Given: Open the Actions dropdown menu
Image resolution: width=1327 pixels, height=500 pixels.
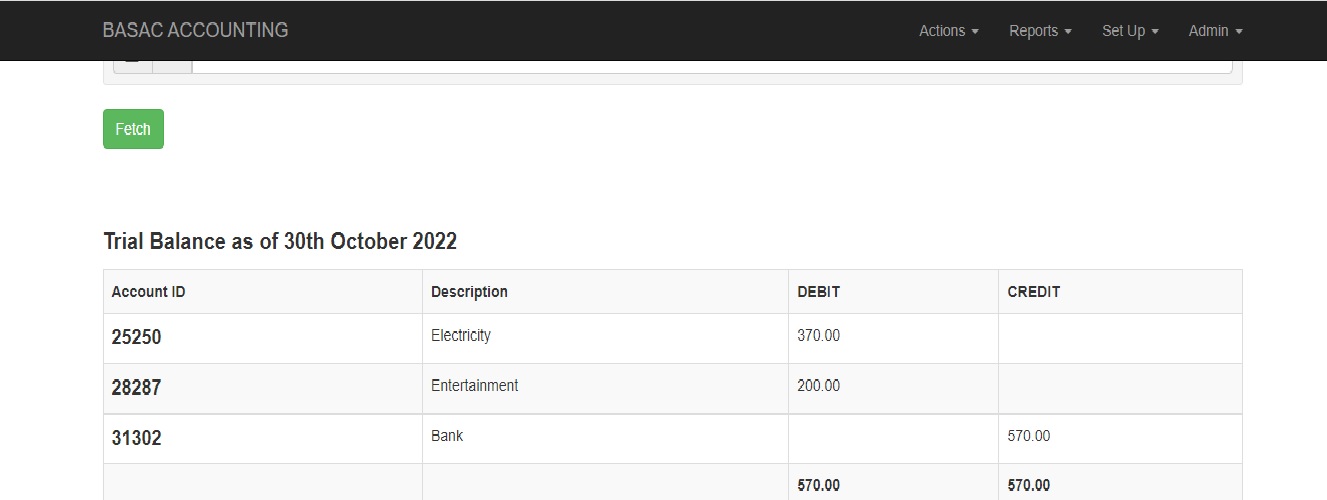Looking at the screenshot, I should pyautogui.click(x=948, y=31).
